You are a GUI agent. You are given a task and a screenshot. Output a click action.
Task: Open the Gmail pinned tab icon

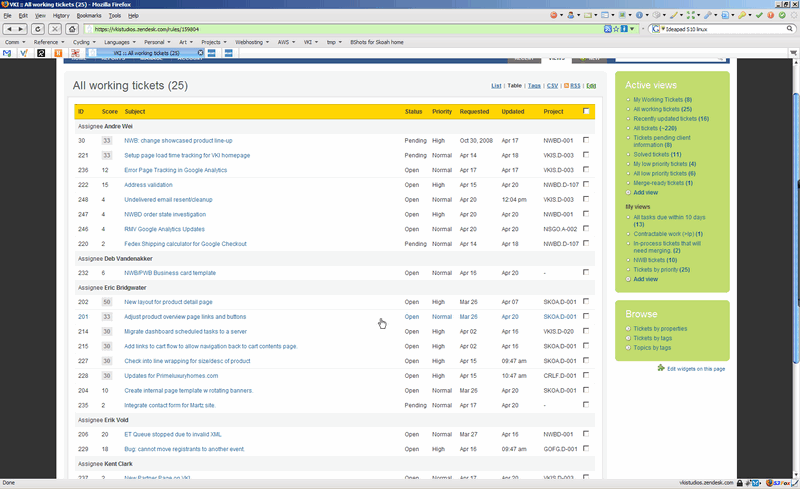coord(7,53)
